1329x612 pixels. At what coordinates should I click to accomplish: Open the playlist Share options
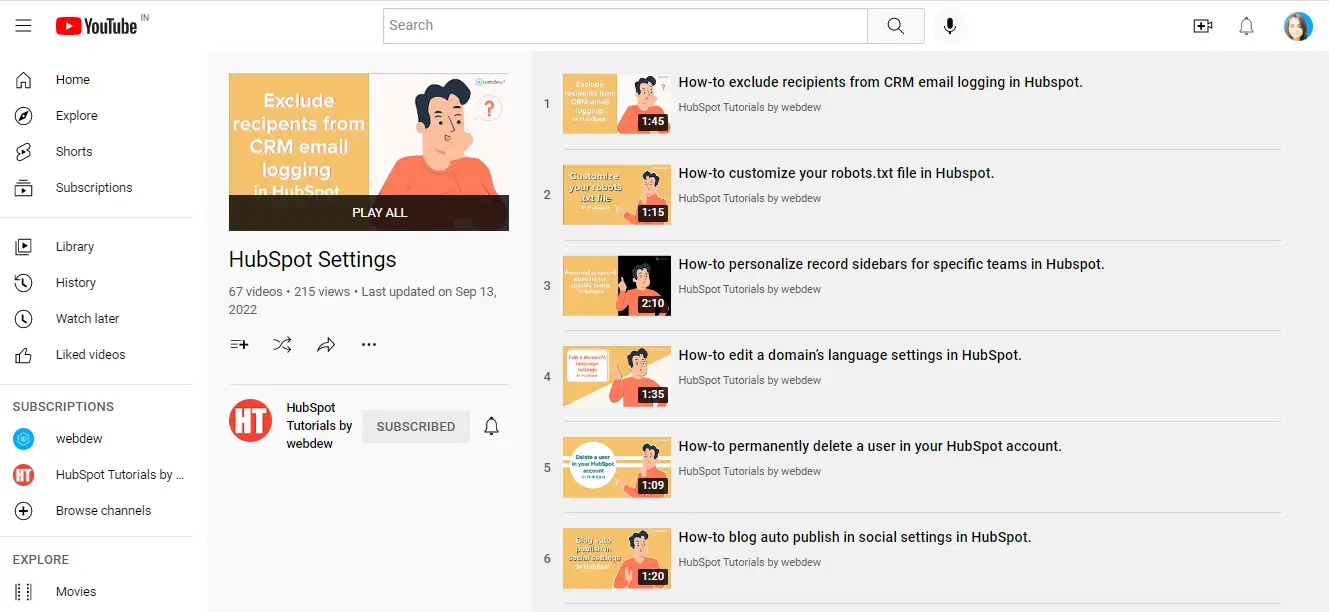click(325, 344)
